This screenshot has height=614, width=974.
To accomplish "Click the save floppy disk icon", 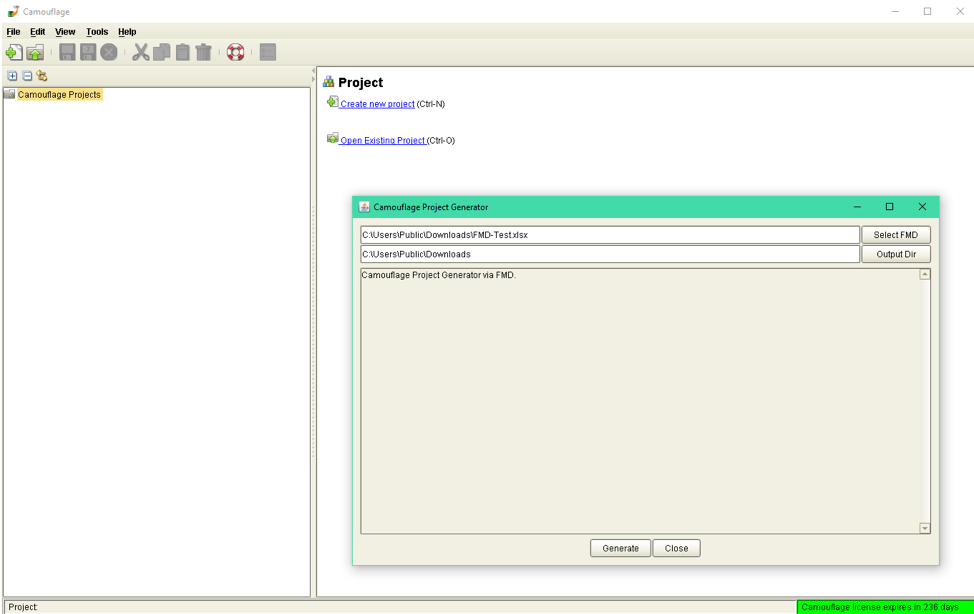I will (67, 52).
